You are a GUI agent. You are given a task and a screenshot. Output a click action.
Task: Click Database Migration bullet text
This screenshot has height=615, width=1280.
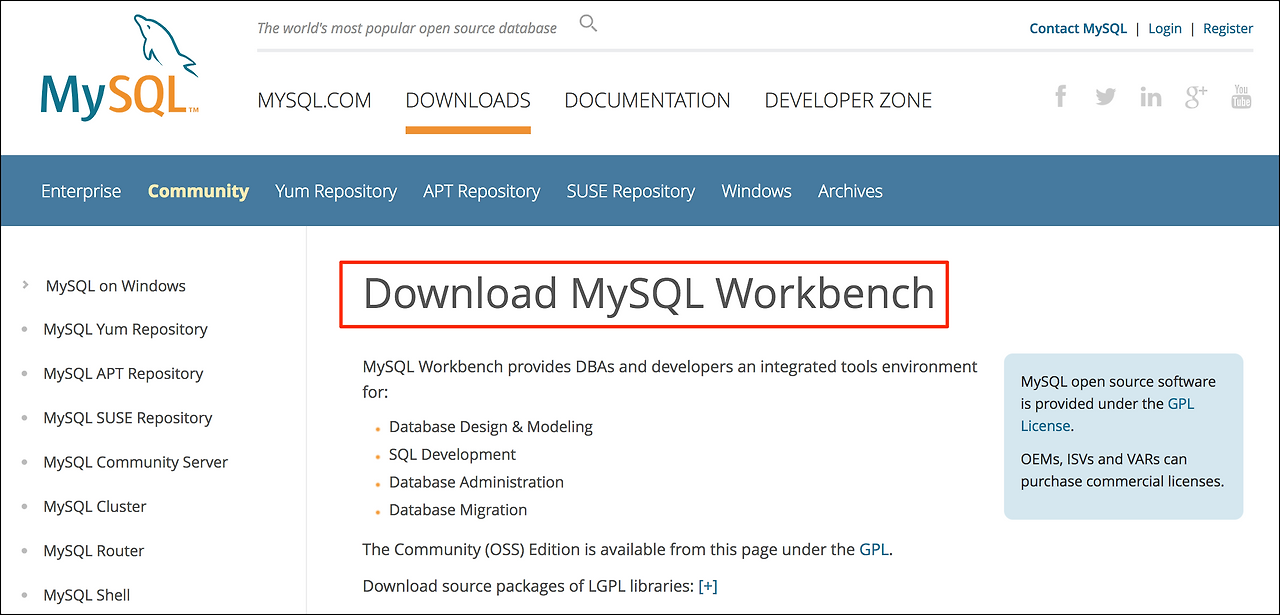[458, 509]
